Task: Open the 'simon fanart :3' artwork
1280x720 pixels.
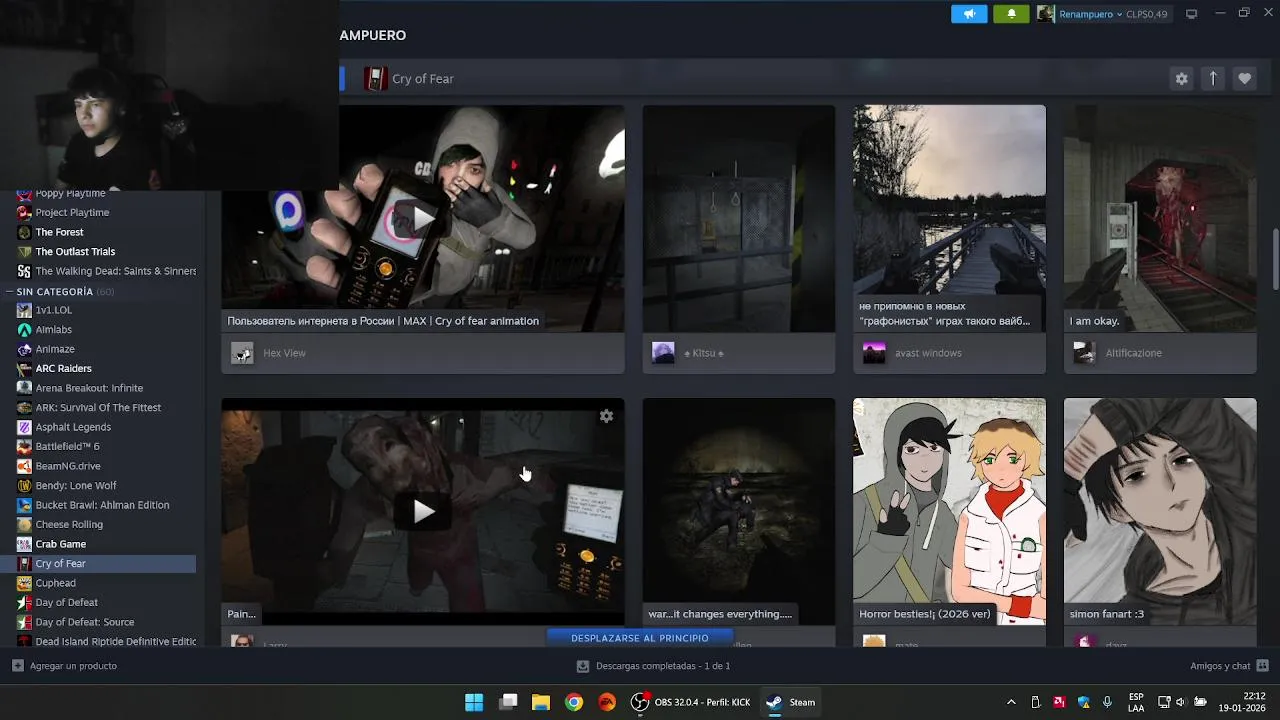Action: coord(1160,511)
